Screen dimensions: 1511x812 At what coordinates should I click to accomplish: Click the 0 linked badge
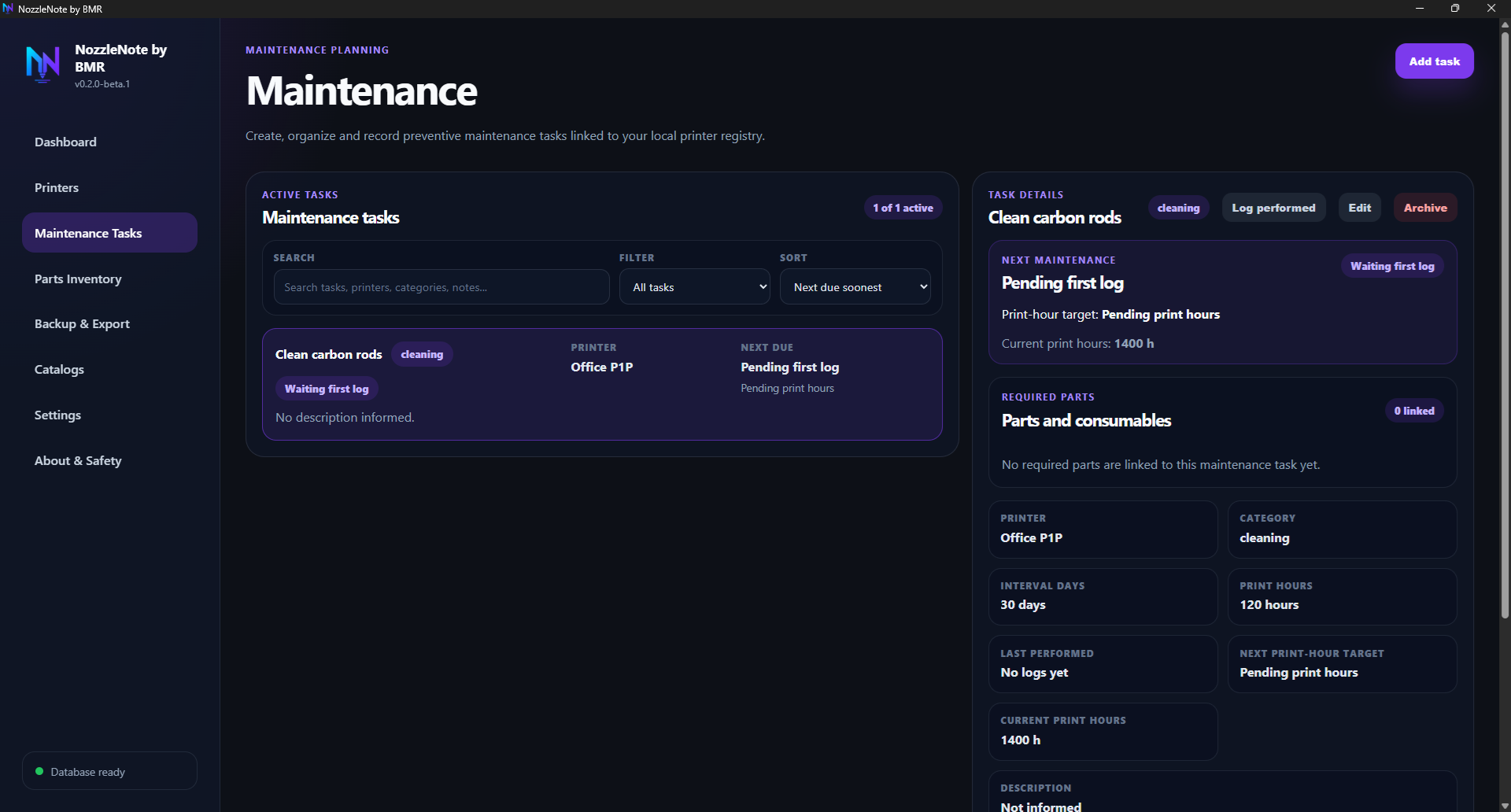pos(1414,411)
